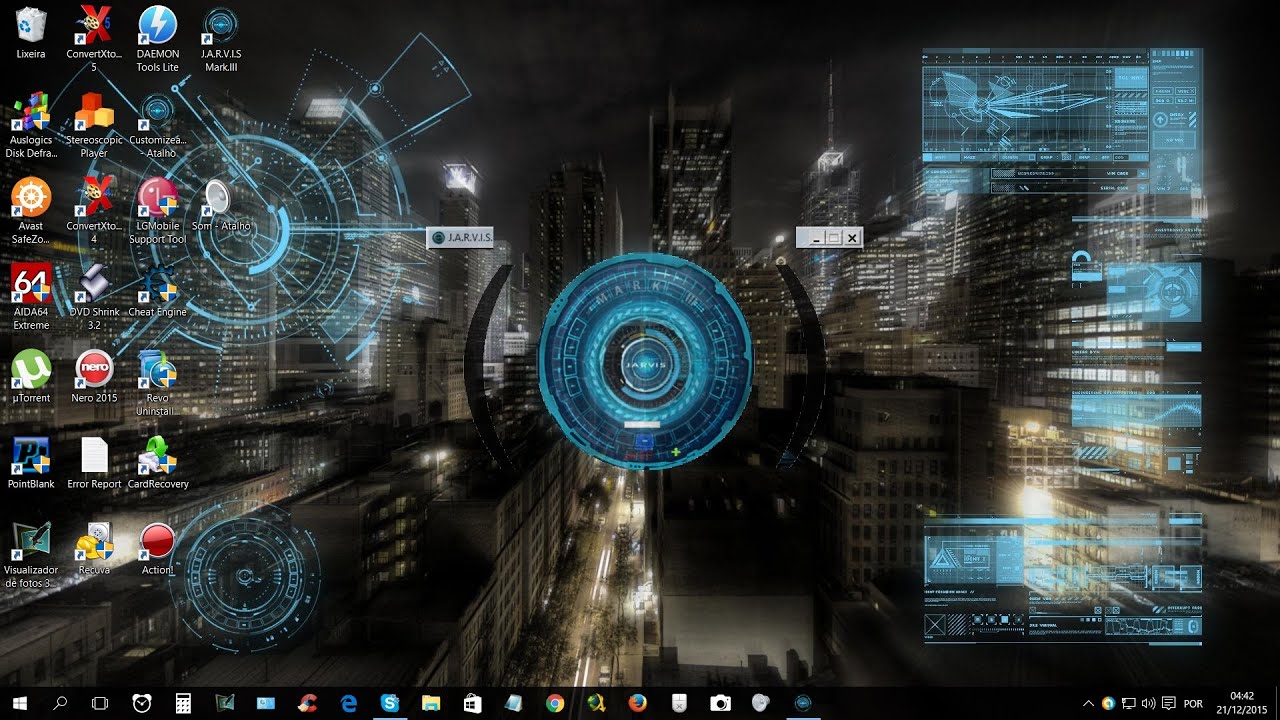Open ConvertXtoDVD 5 desktop shortcut
The image size is (1280, 720).
pos(94,39)
